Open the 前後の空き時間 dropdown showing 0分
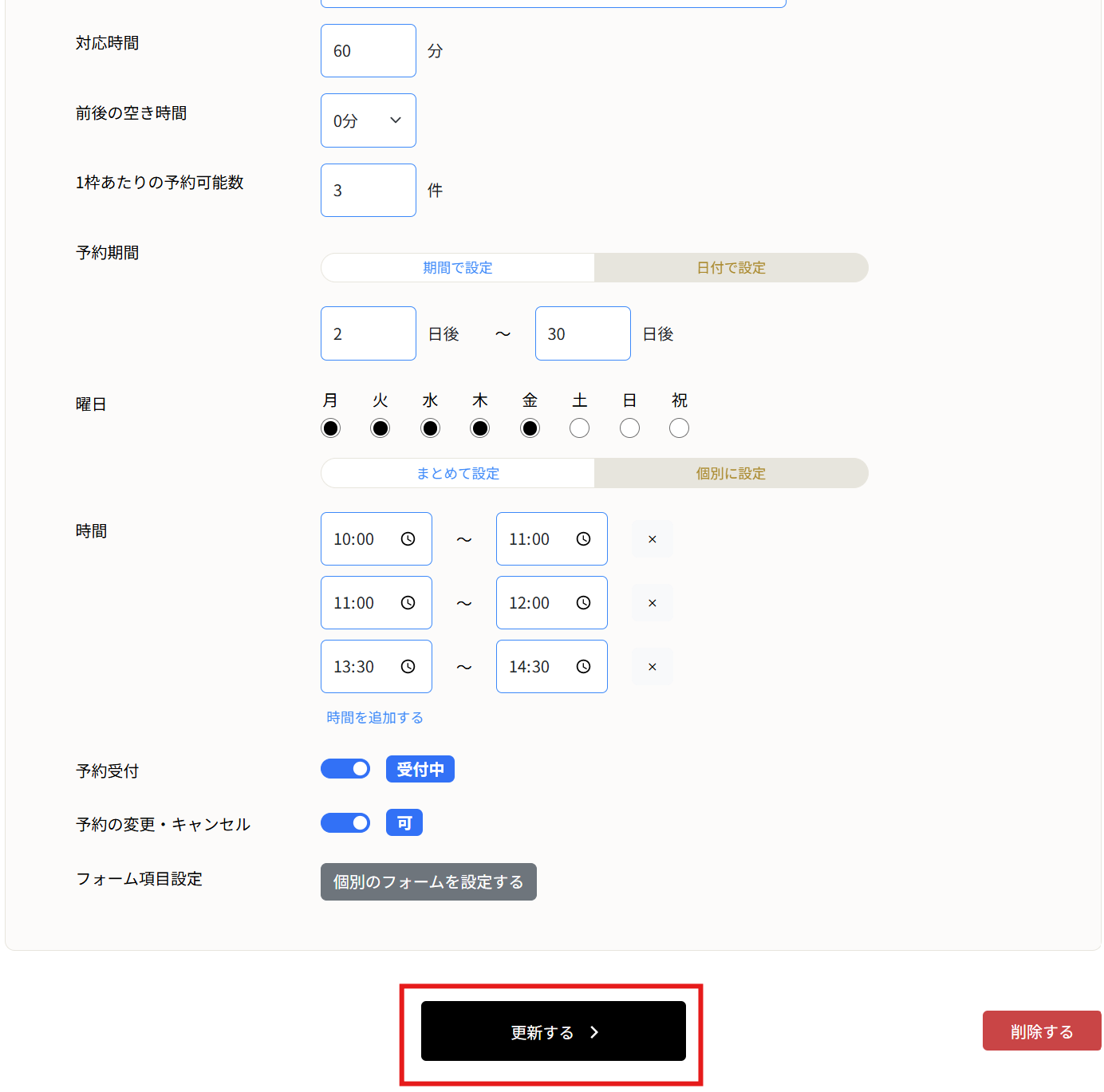 click(x=368, y=120)
